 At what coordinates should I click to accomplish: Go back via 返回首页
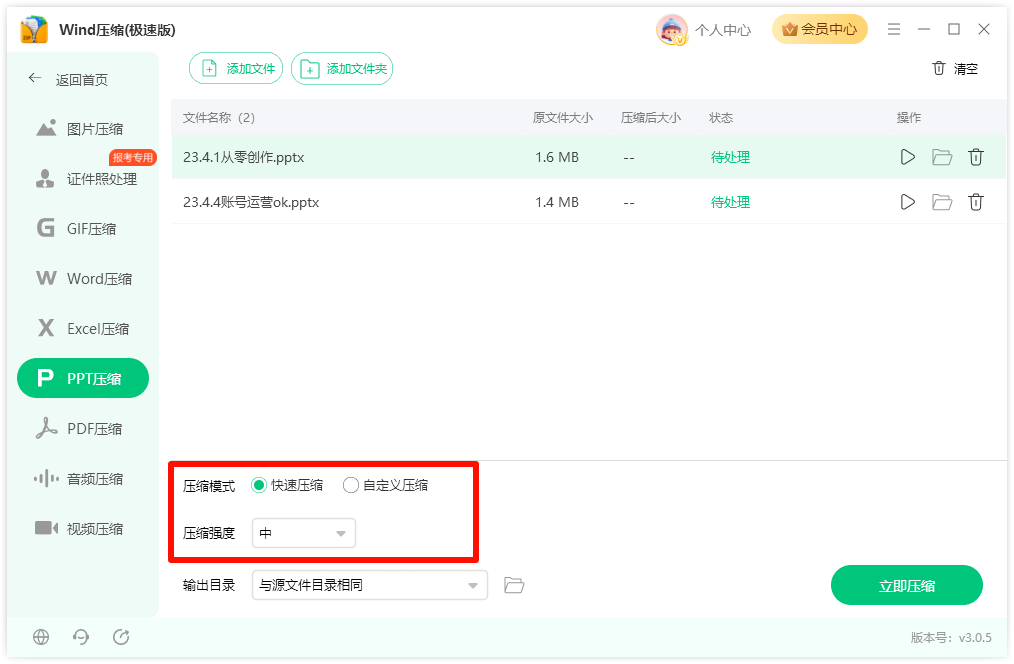pos(69,80)
